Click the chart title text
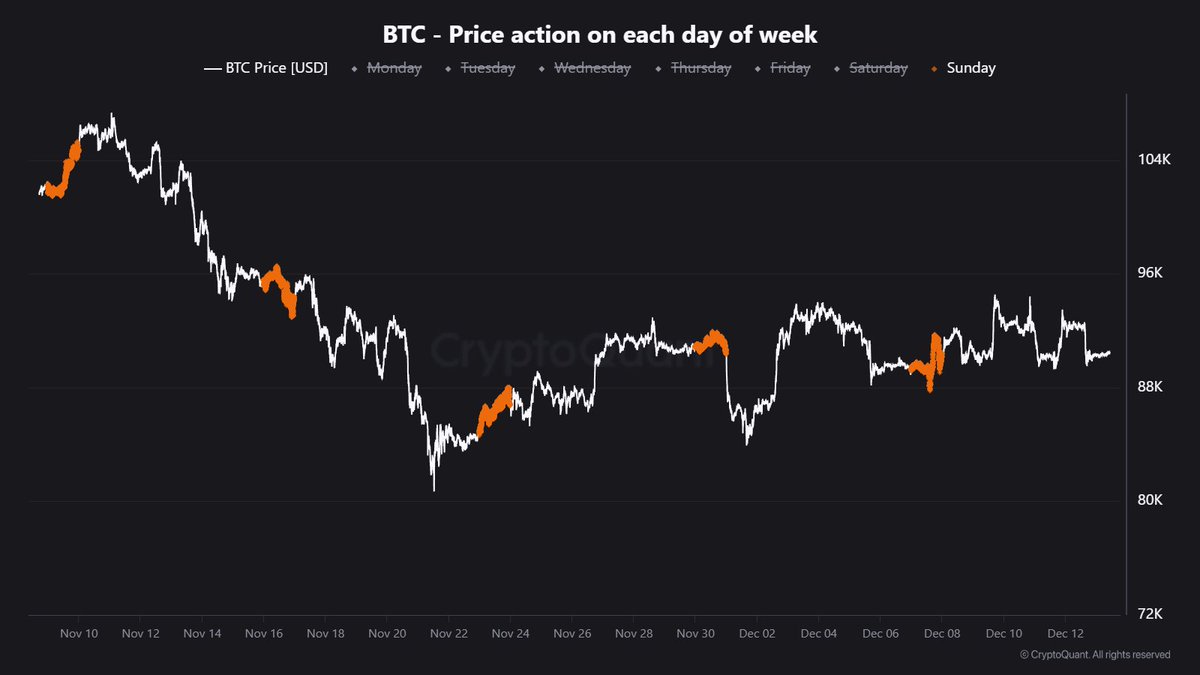Viewport: 1200px width, 675px height. 600,35
